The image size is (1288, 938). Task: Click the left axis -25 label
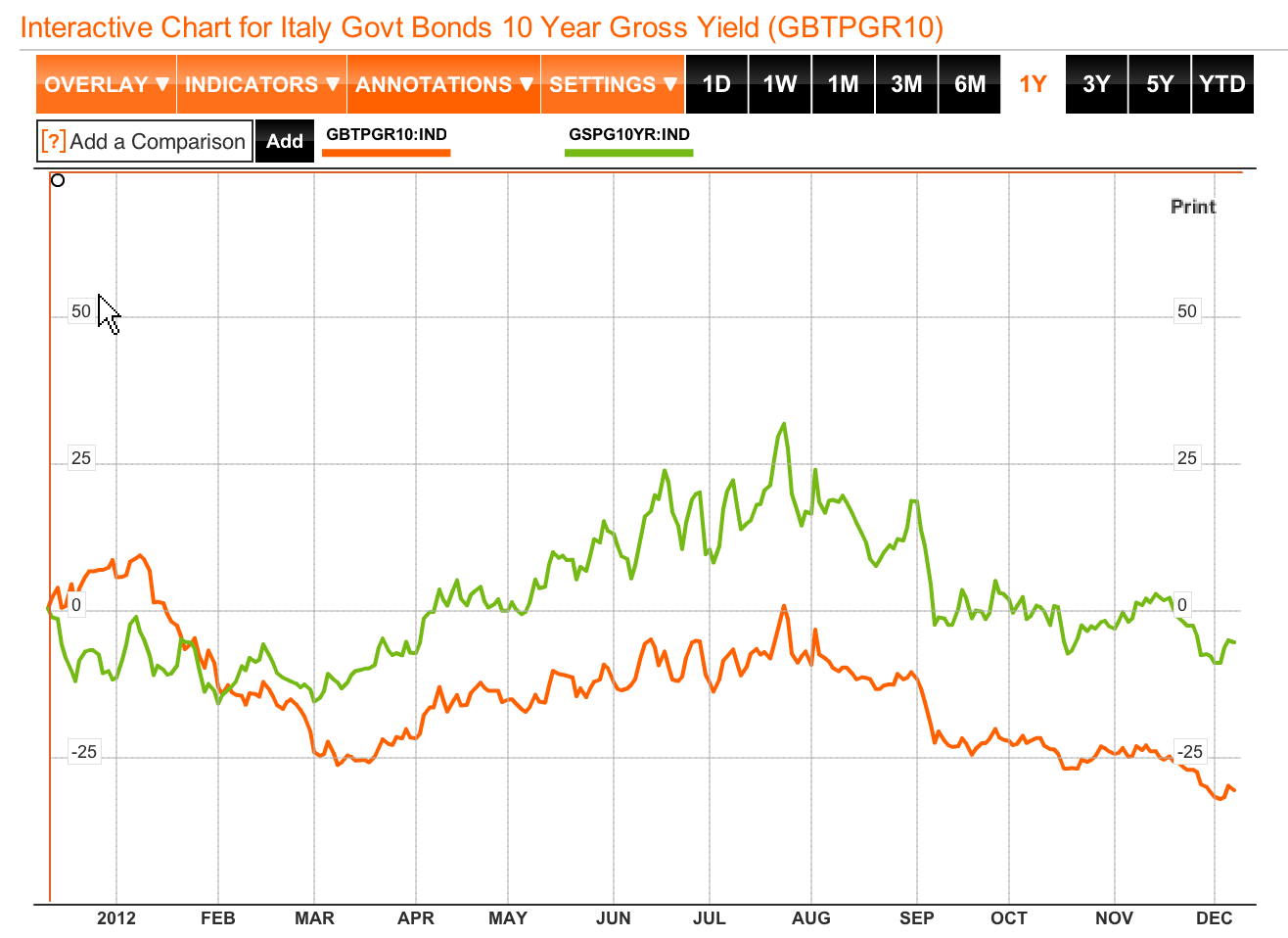(x=84, y=752)
